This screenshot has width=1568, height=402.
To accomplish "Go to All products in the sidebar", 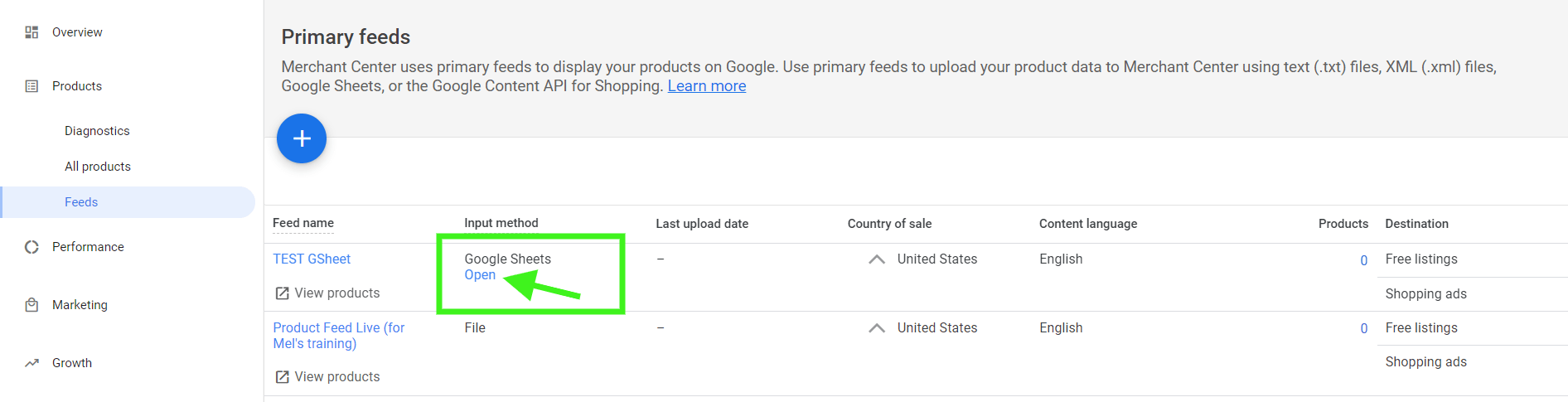I will pyautogui.click(x=98, y=167).
